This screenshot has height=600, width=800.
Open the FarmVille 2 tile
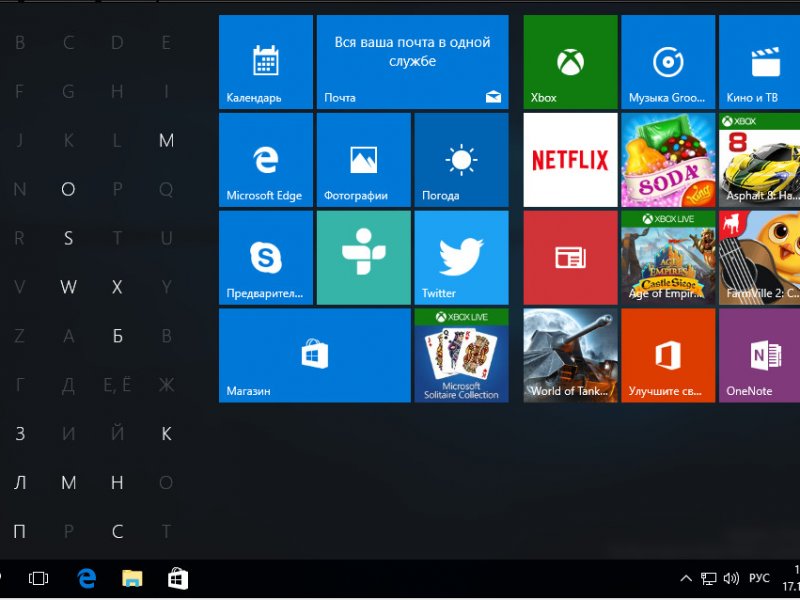760,258
